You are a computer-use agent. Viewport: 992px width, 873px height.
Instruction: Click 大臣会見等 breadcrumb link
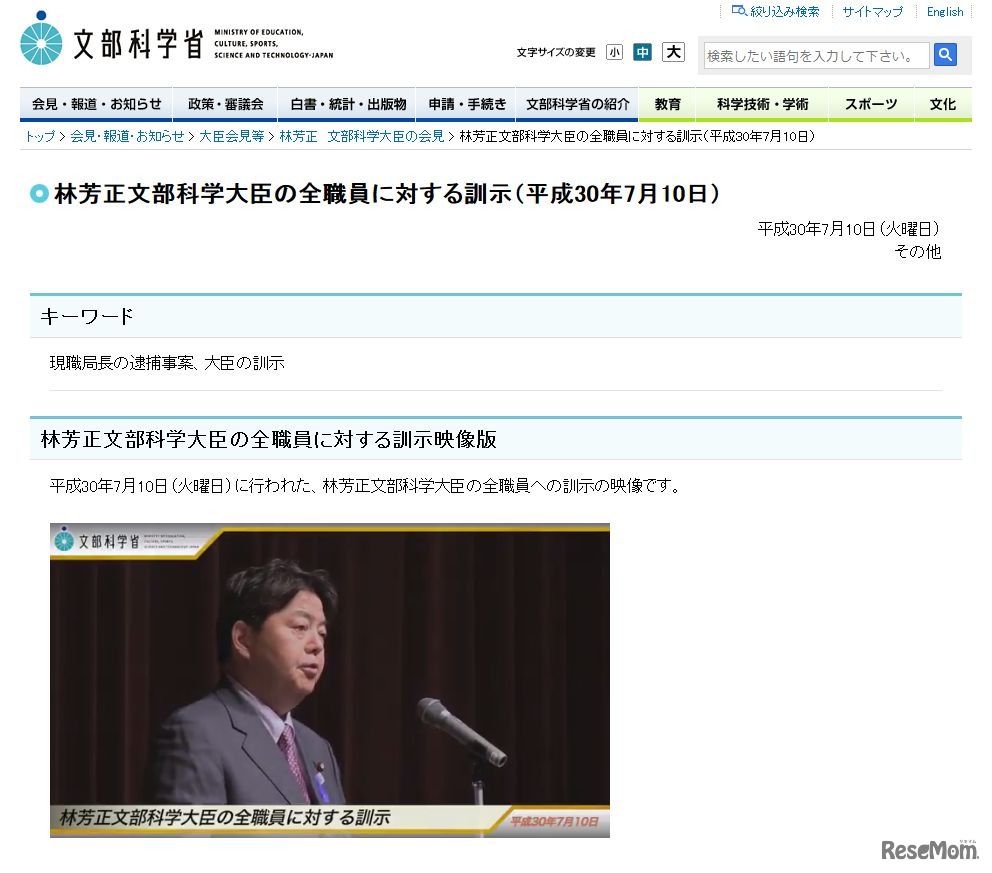tap(232, 136)
